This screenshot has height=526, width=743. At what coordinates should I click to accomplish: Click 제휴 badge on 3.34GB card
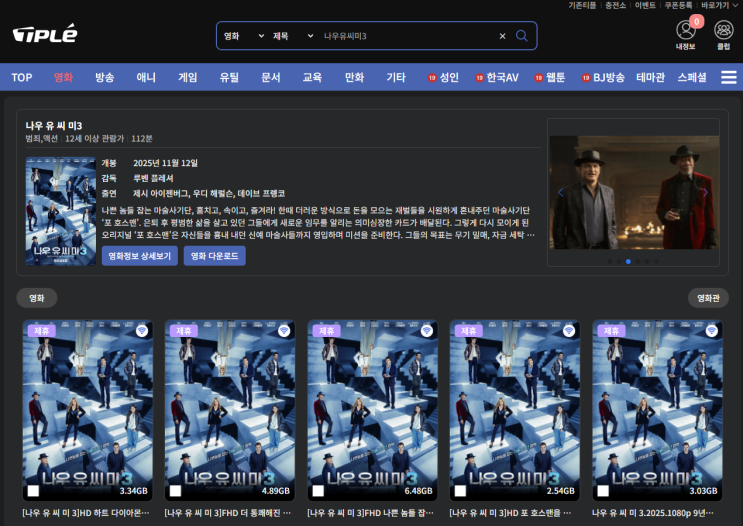[42, 331]
